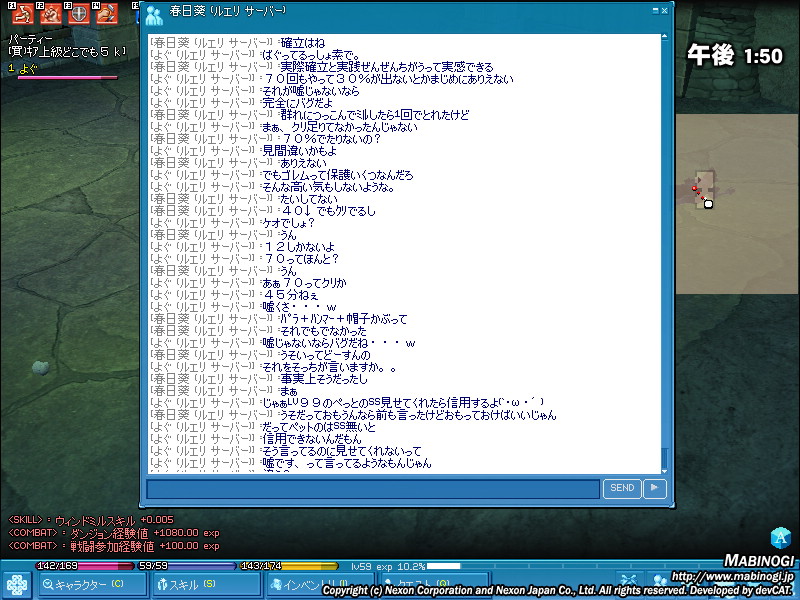Activate the F1 skill hotkey icon
This screenshot has width=800, height=600.
coord(22,14)
